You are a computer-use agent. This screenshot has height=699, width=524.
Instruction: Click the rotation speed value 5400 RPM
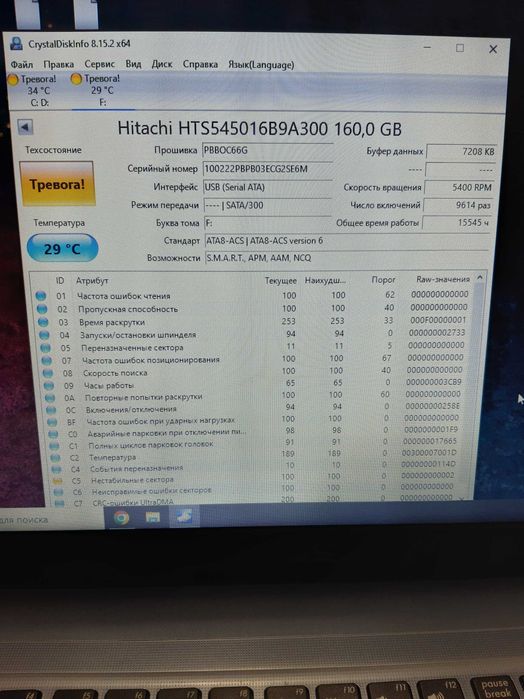(459, 188)
